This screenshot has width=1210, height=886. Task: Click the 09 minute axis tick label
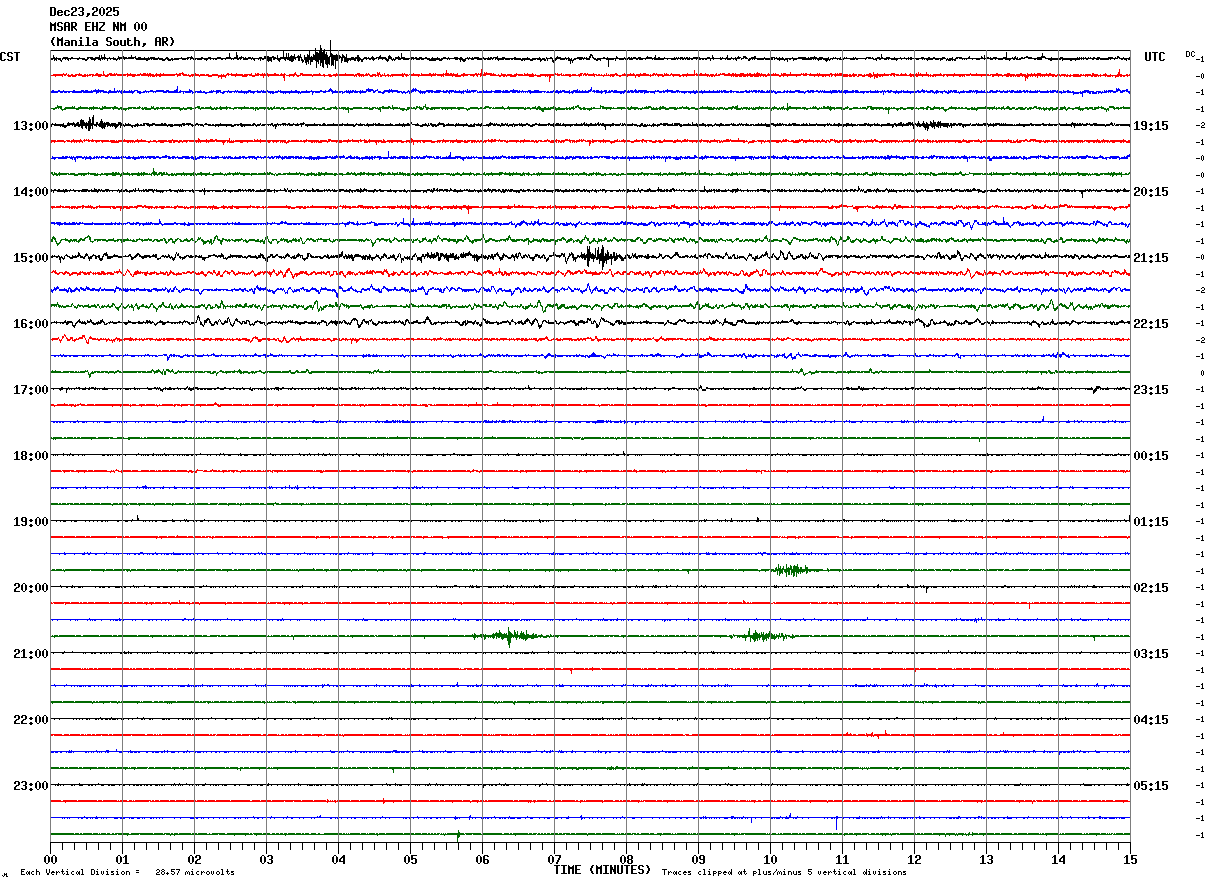[698, 859]
